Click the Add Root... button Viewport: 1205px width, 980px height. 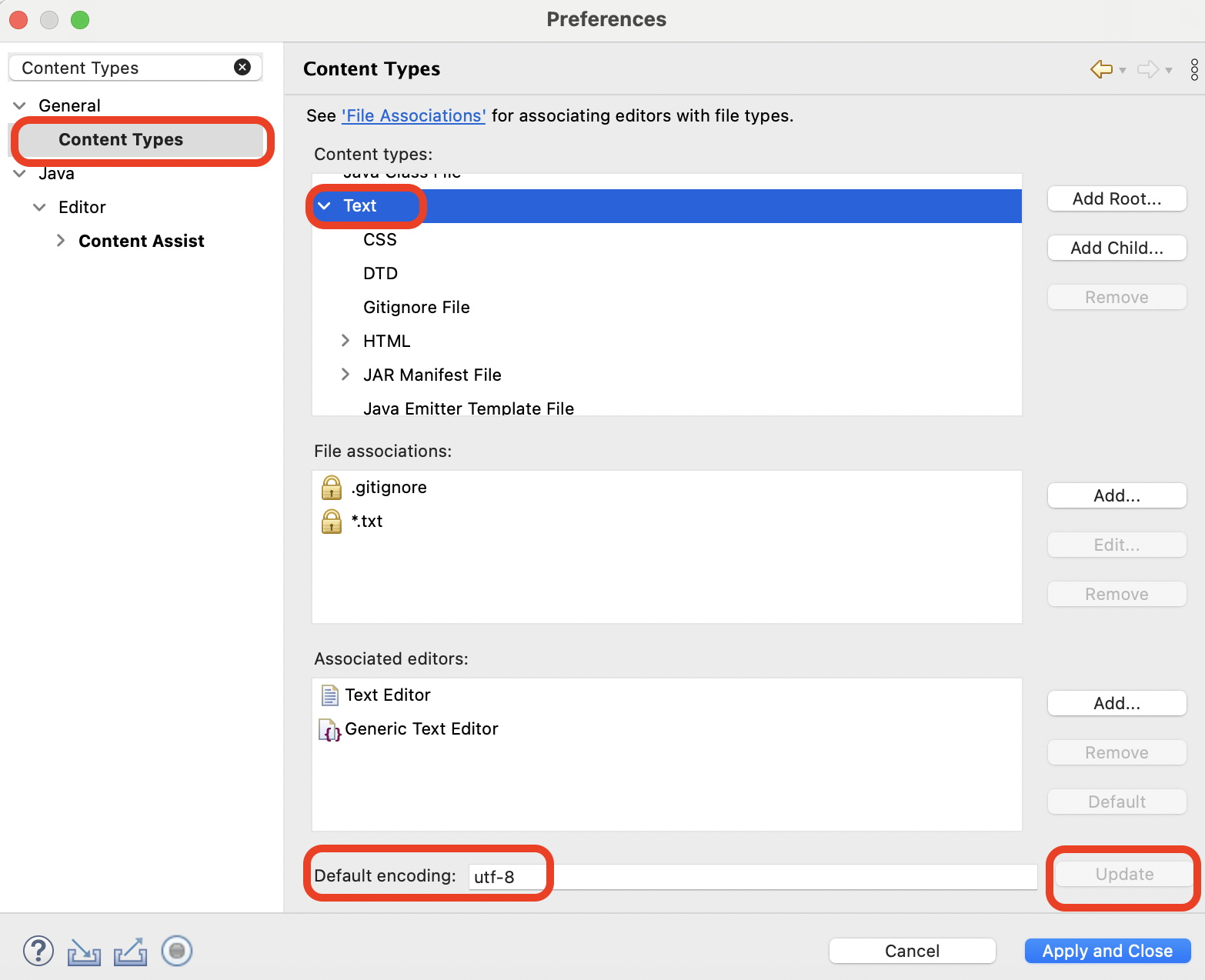click(x=1117, y=199)
